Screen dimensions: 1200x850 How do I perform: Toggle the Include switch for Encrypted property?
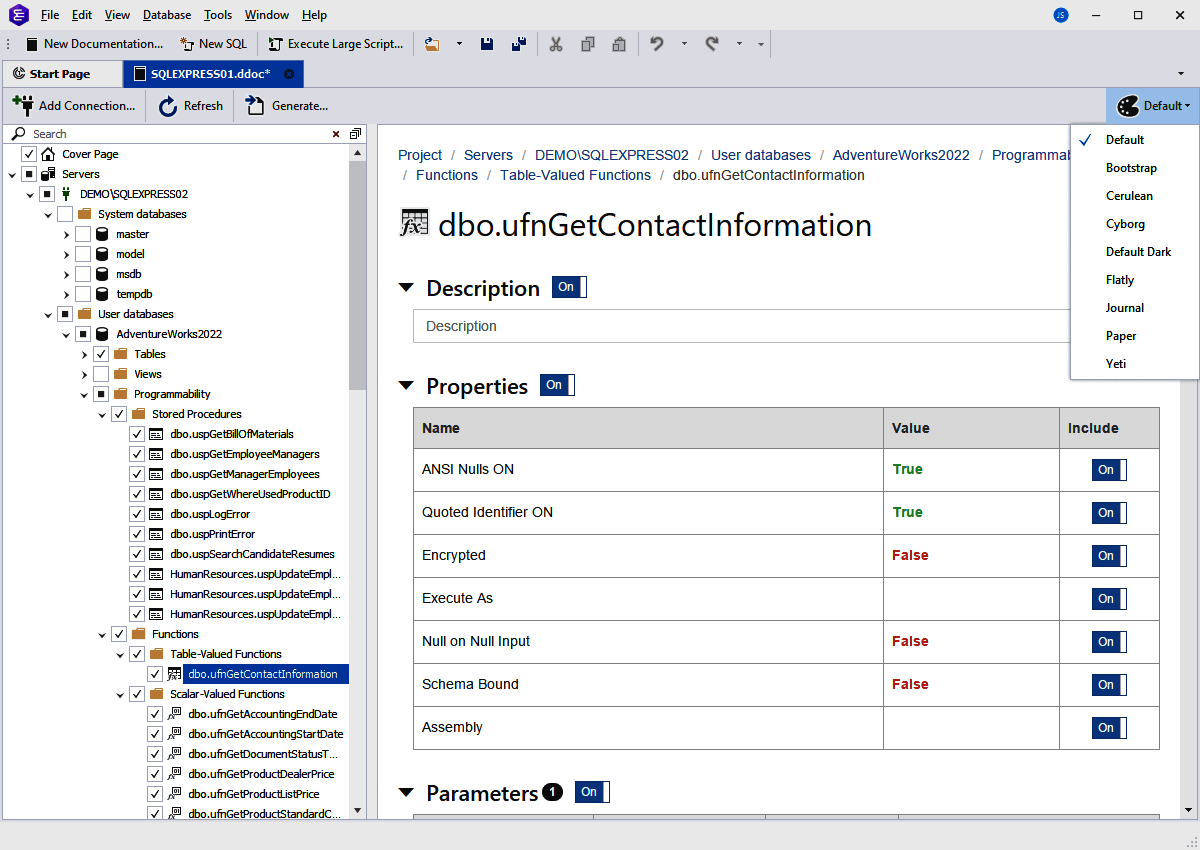(1108, 555)
